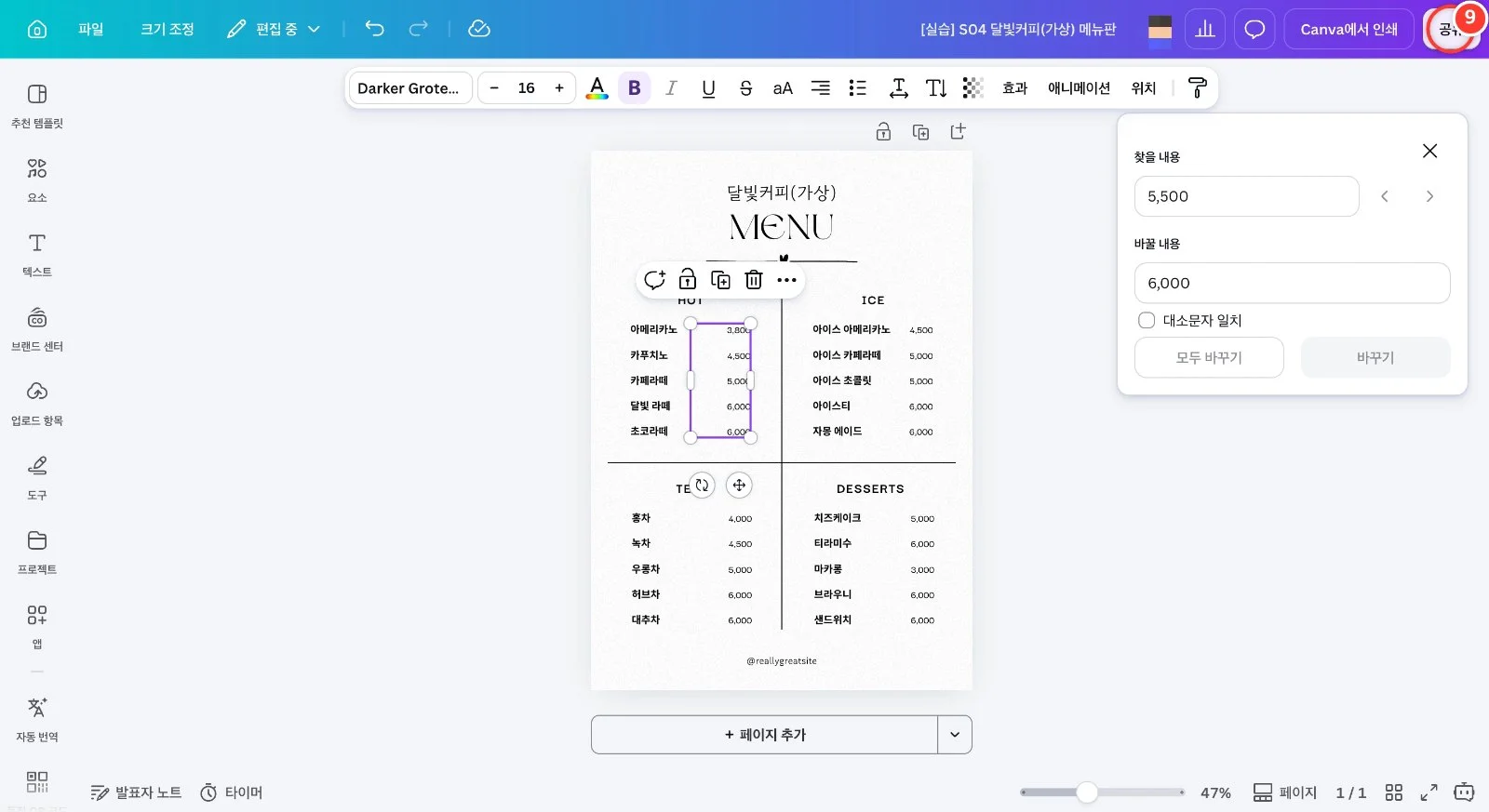Open the comments speech bubble

1254,29
